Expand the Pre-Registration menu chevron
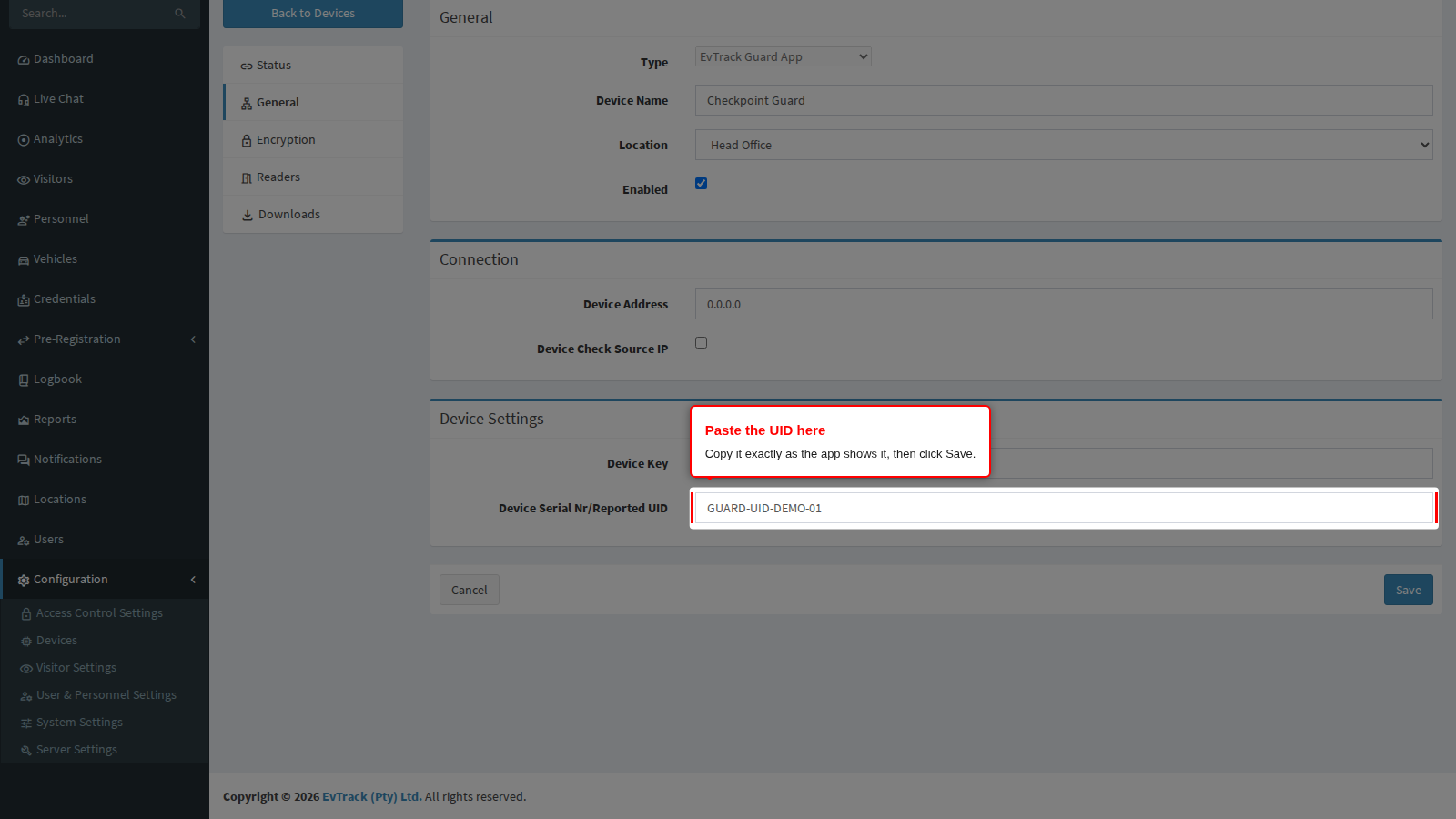Screen dimensions: 1456x819 click(x=193, y=339)
